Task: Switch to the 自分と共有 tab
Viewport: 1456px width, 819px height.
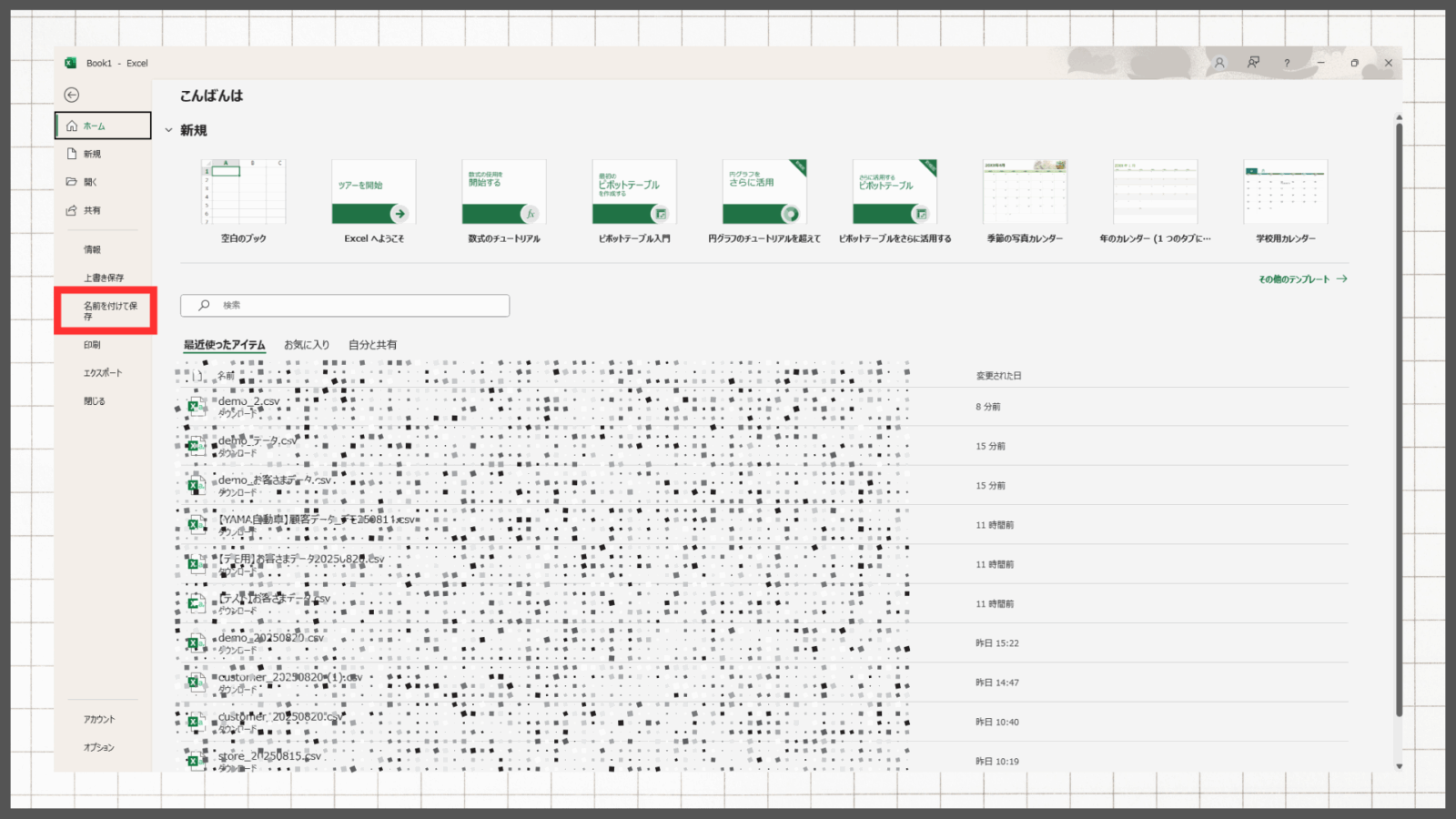Action: (x=372, y=345)
